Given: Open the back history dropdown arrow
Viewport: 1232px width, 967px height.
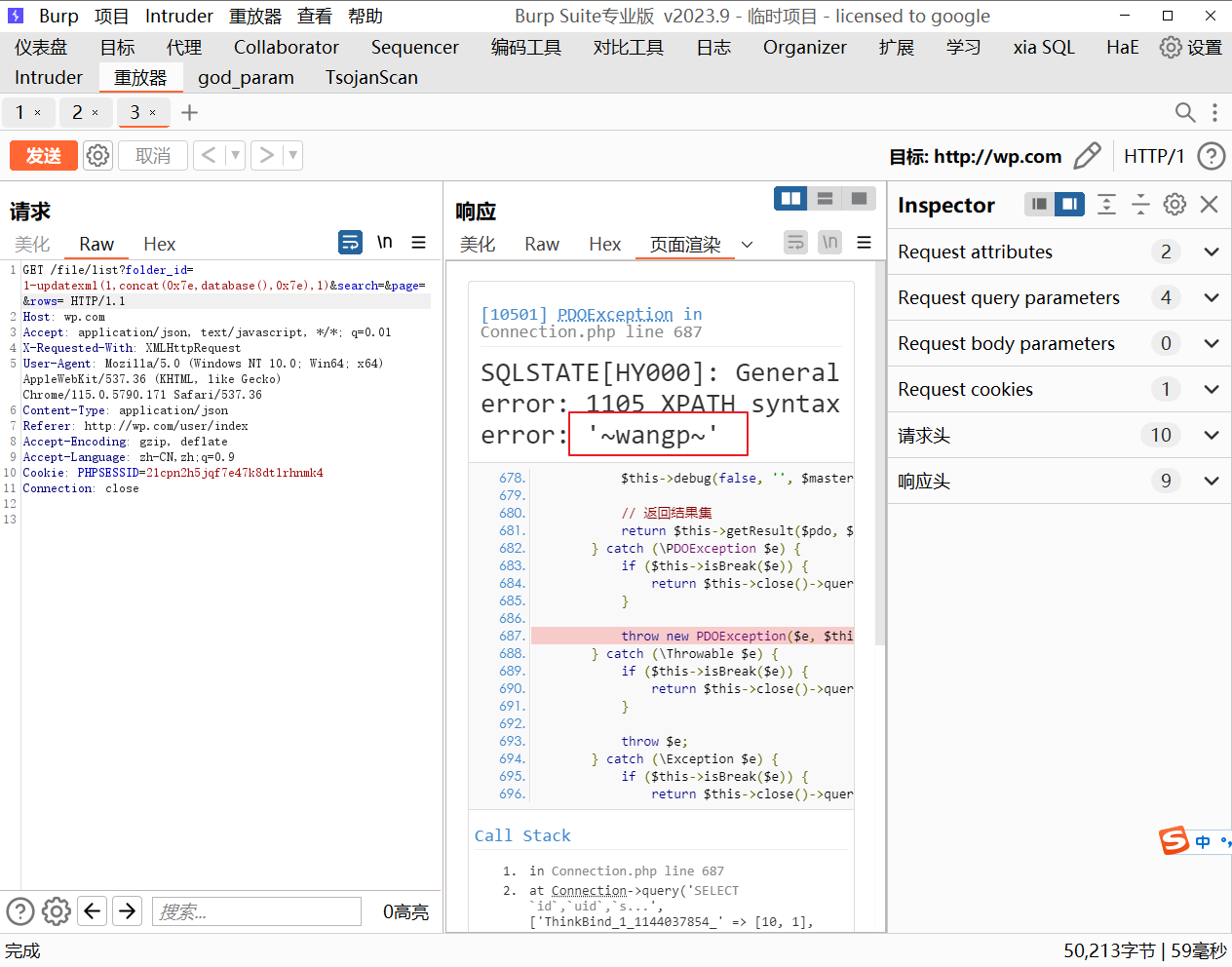Looking at the screenshot, I should tap(235, 155).
